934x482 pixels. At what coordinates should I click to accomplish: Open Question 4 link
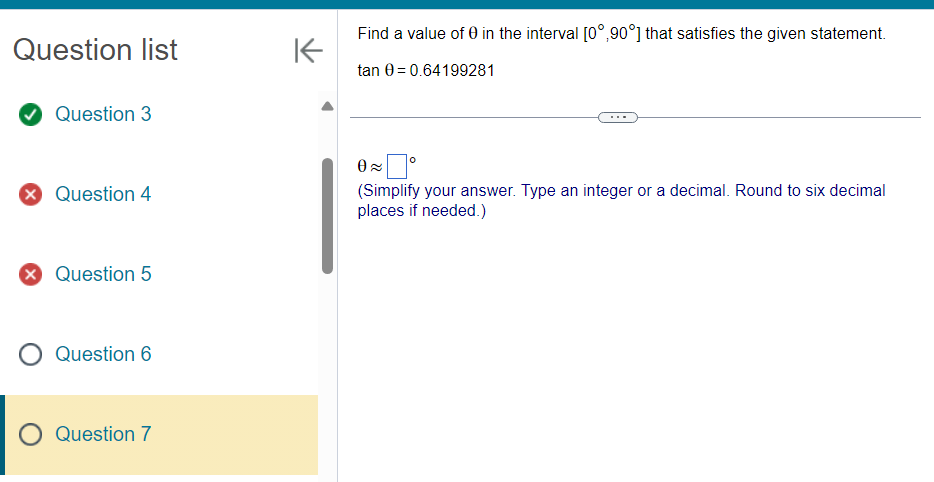103,194
